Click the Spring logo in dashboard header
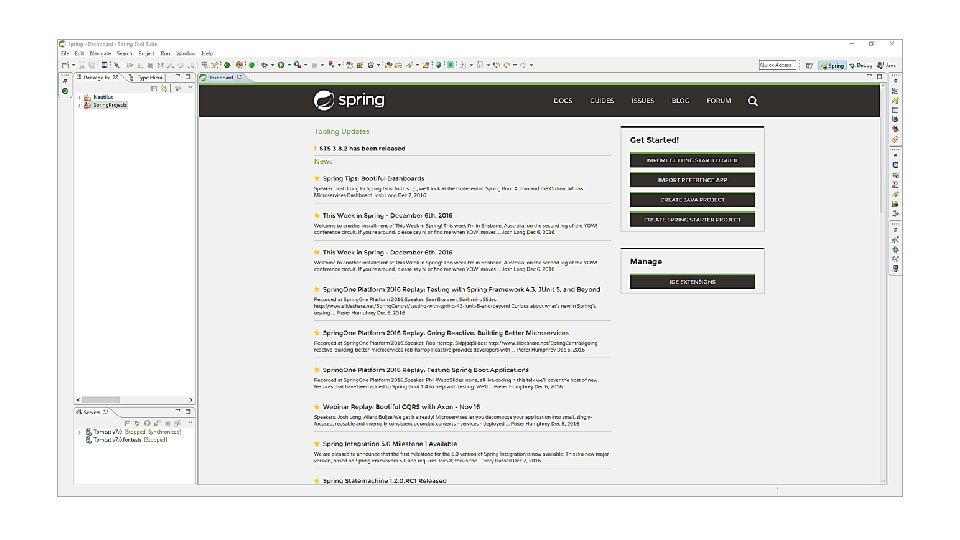Screen dimensions: 960x540 [349, 100]
